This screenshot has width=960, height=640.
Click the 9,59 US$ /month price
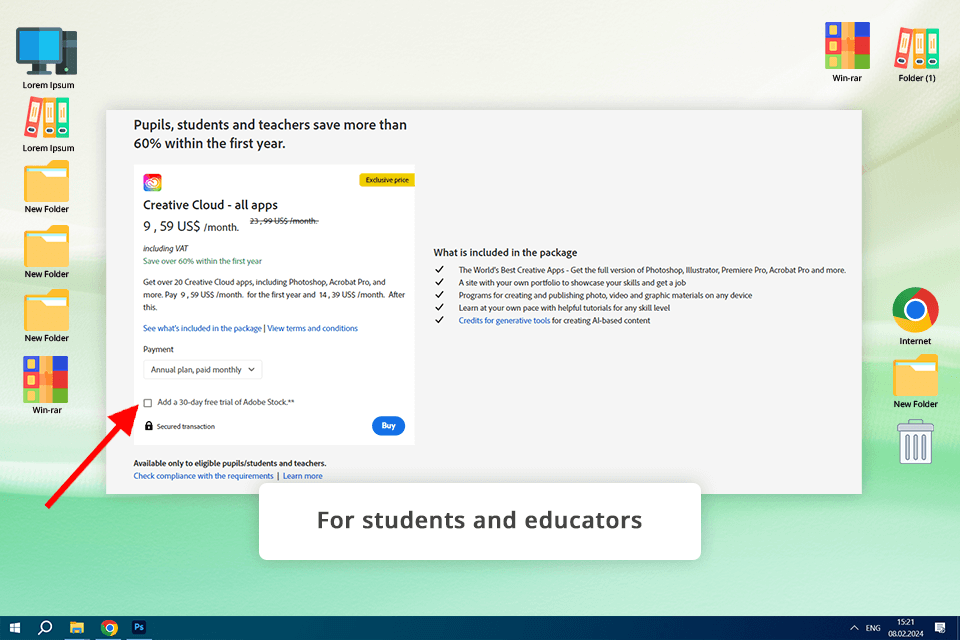point(191,227)
